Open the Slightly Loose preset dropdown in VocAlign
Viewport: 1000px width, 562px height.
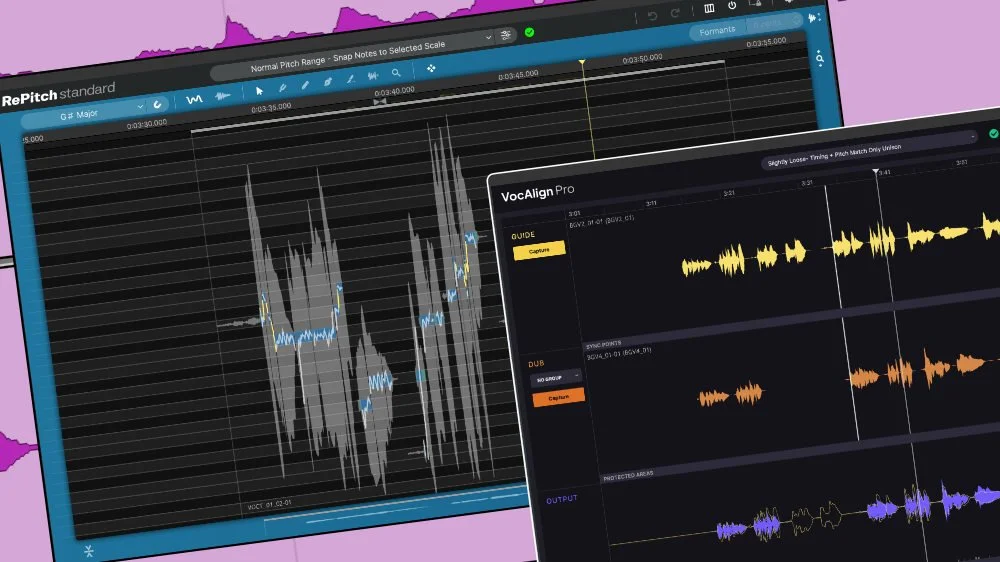[870, 149]
